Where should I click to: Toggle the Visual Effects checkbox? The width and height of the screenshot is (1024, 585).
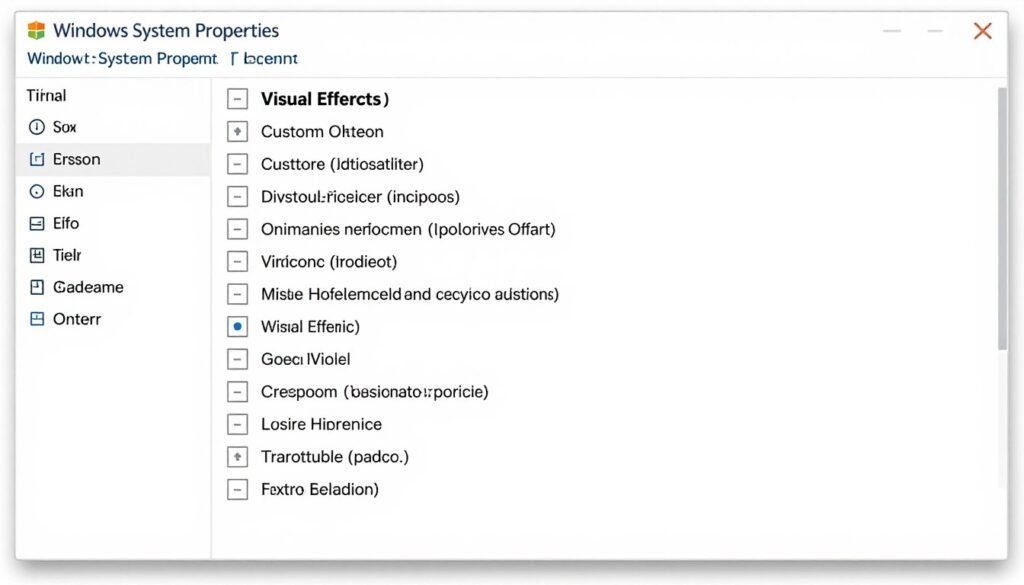pyautogui.click(x=237, y=99)
